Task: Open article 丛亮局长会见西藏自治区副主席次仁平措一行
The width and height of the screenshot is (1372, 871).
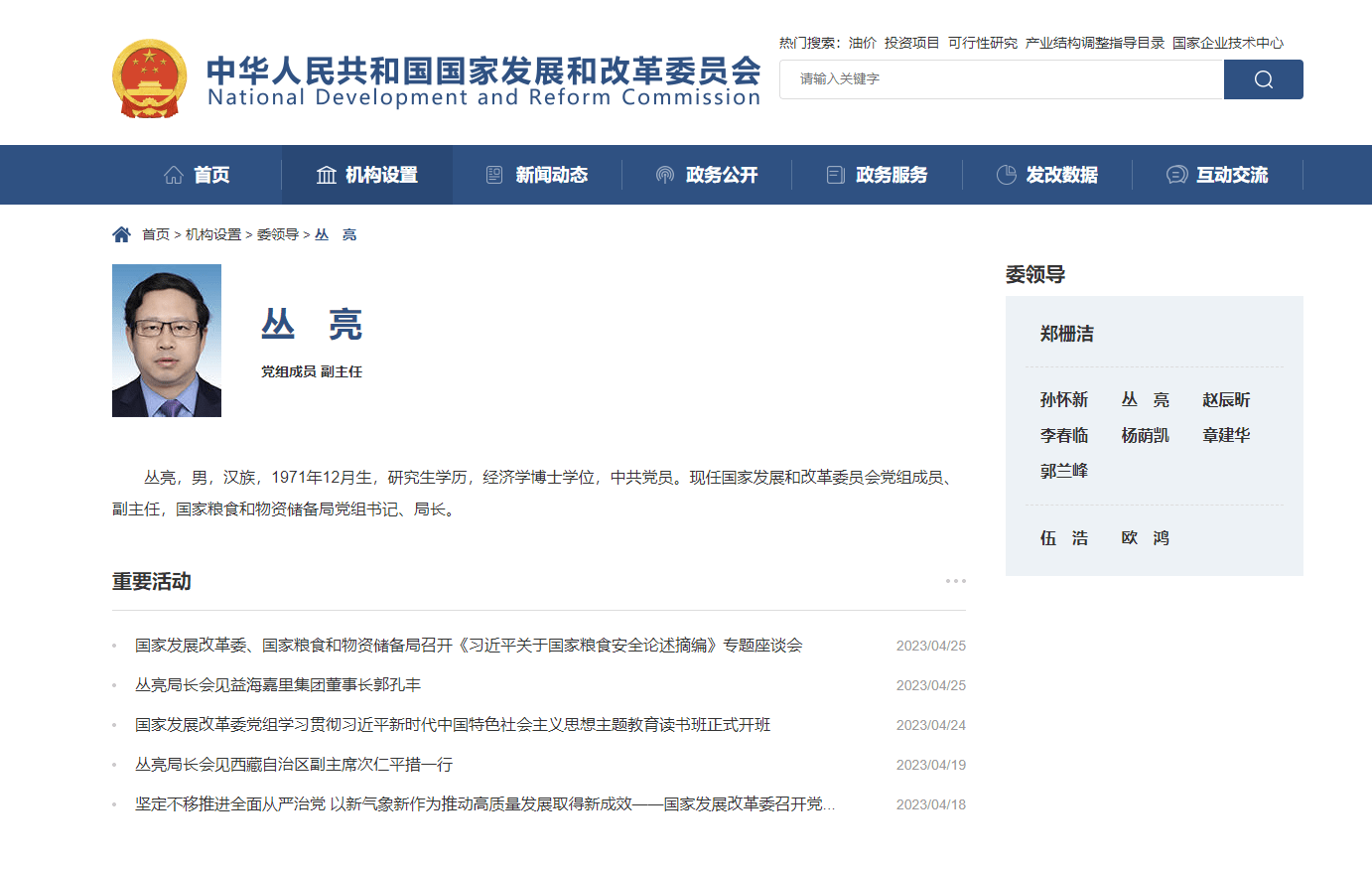Action: [x=294, y=765]
